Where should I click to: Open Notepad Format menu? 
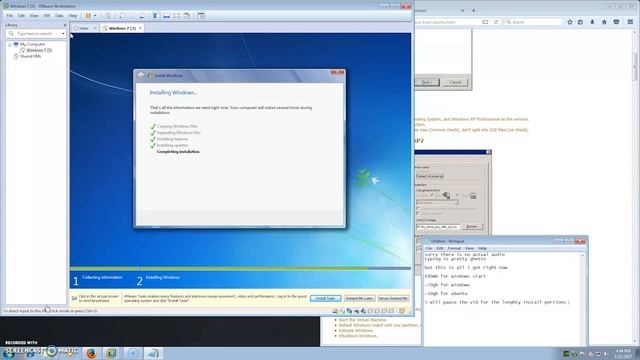[454, 248]
